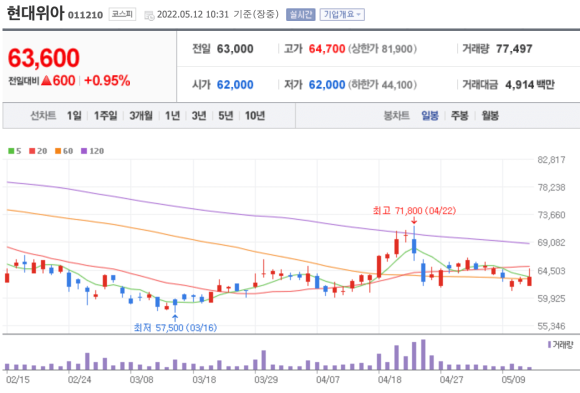Select the 1년 line chart tab
The image size is (580, 393).
[172, 116]
